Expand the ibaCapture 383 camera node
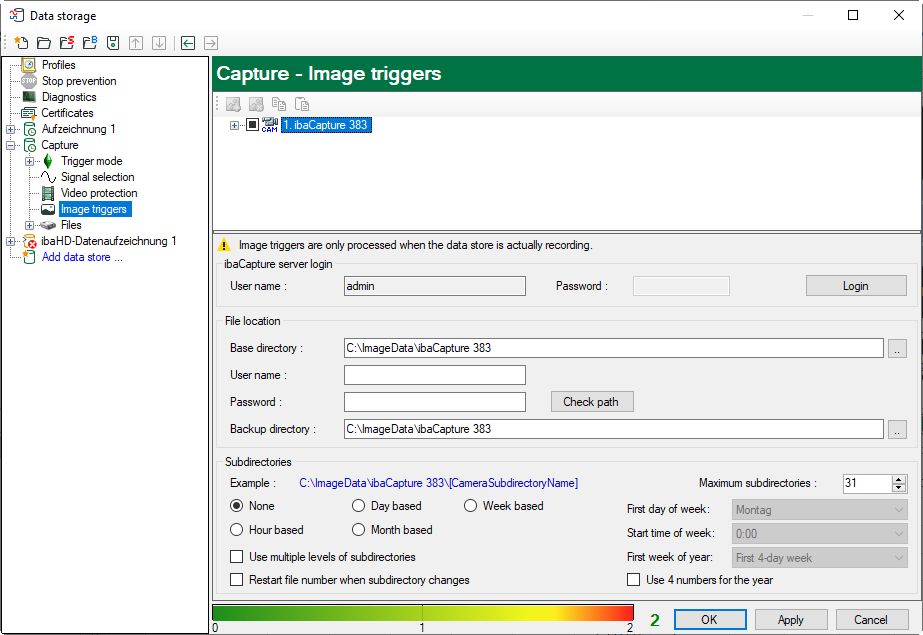The image size is (923, 635). tap(235, 125)
